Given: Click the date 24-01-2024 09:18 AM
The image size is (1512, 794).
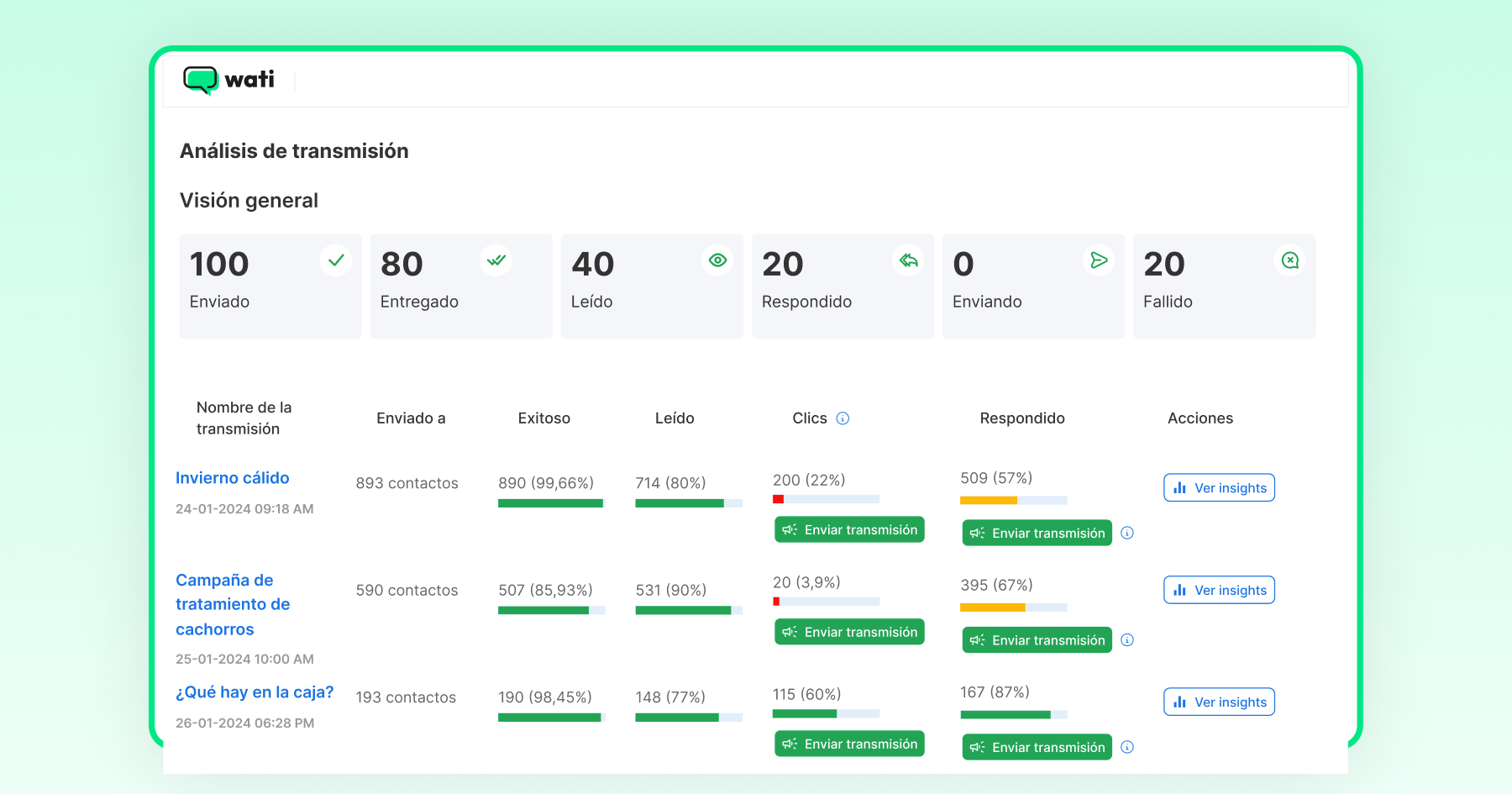Looking at the screenshot, I should [x=244, y=509].
